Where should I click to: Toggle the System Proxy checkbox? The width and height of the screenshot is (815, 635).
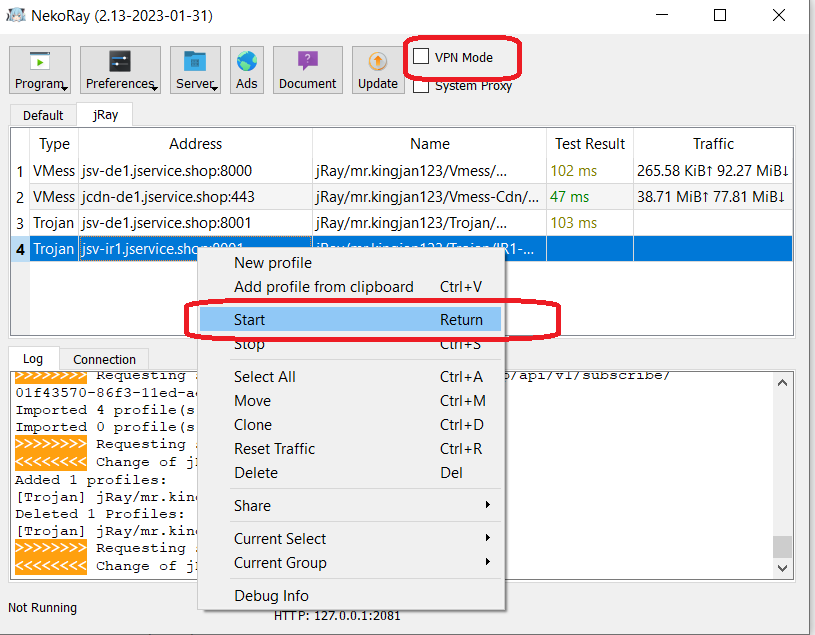[422, 86]
